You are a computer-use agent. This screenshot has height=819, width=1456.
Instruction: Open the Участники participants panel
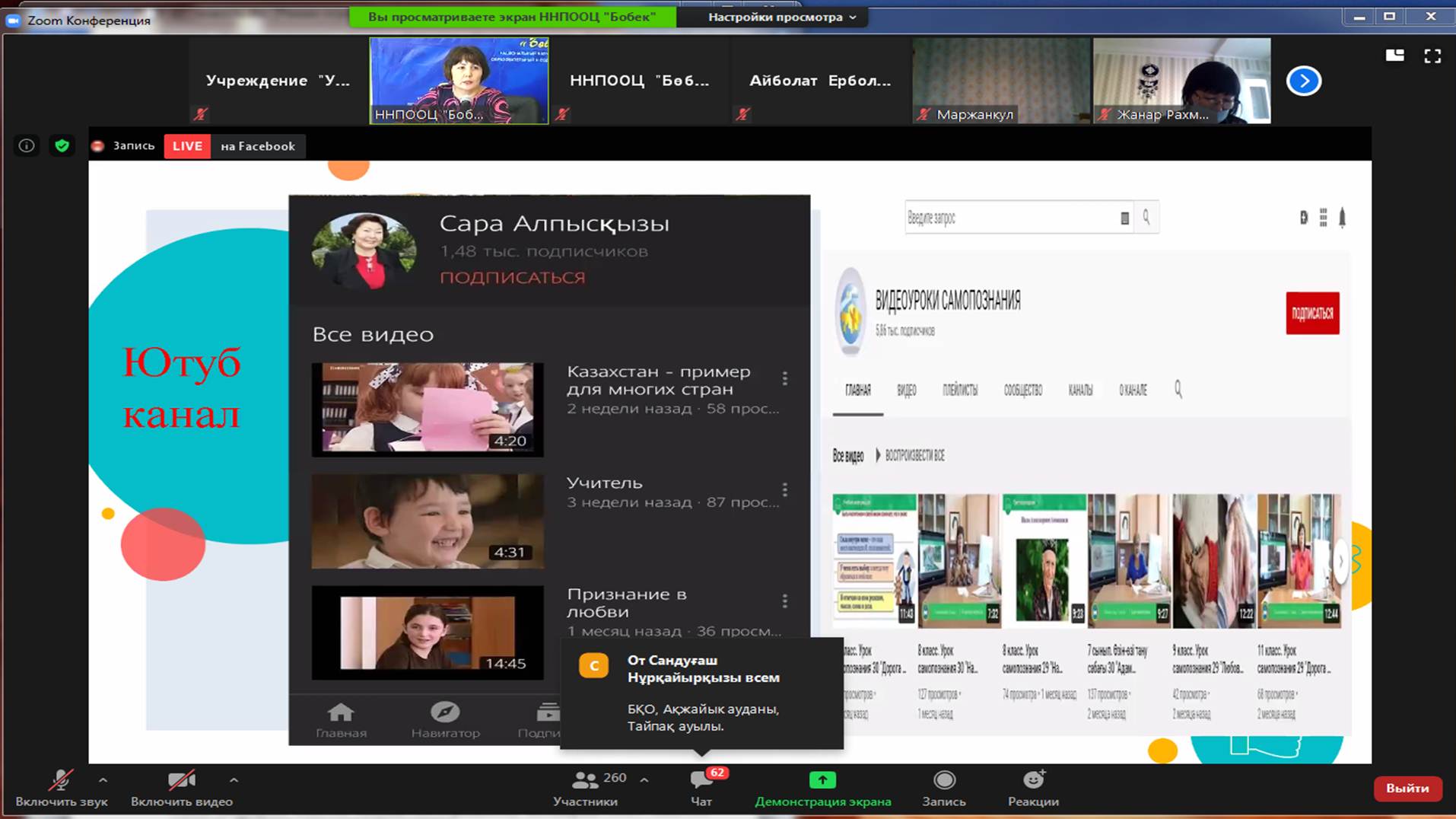(x=586, y=789)
